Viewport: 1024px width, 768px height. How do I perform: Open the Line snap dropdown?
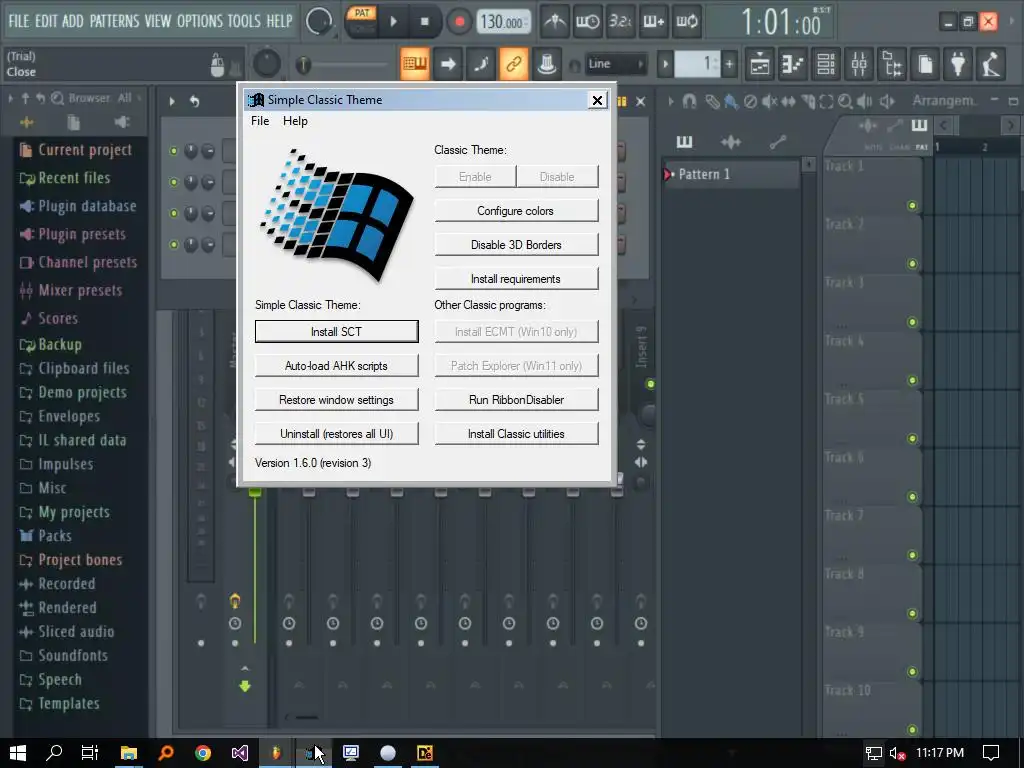coord(615,64)
